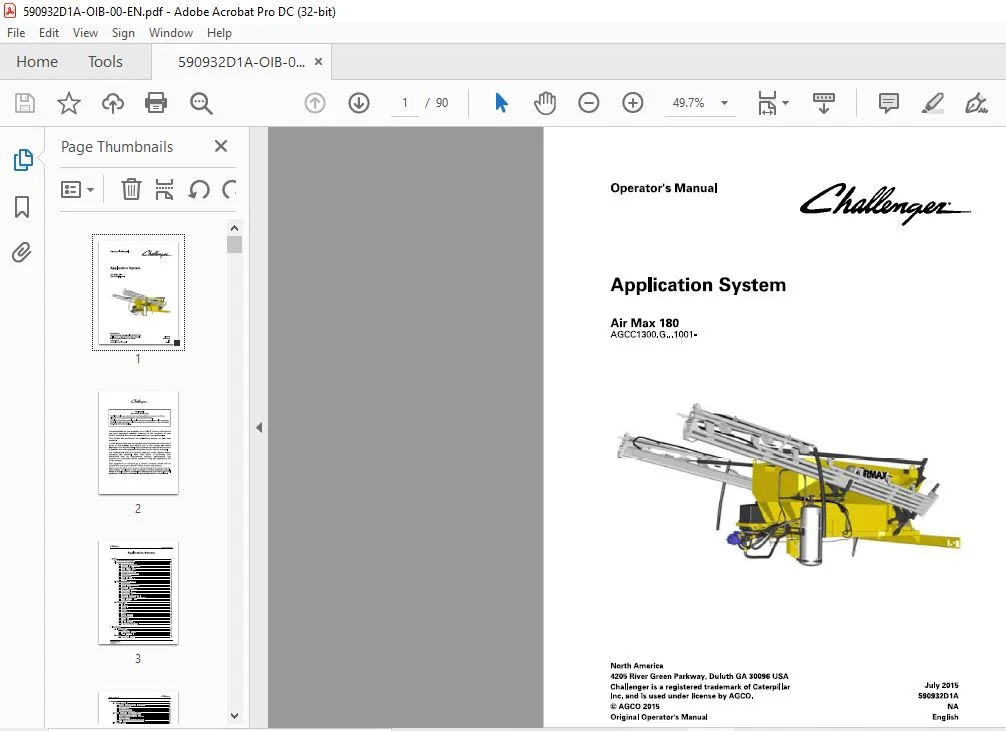The height and width of the screenshot is (731, 1006).
Task: Select the Highlight text pen tool
Action: pyautogui.click(x=932, y=103)
